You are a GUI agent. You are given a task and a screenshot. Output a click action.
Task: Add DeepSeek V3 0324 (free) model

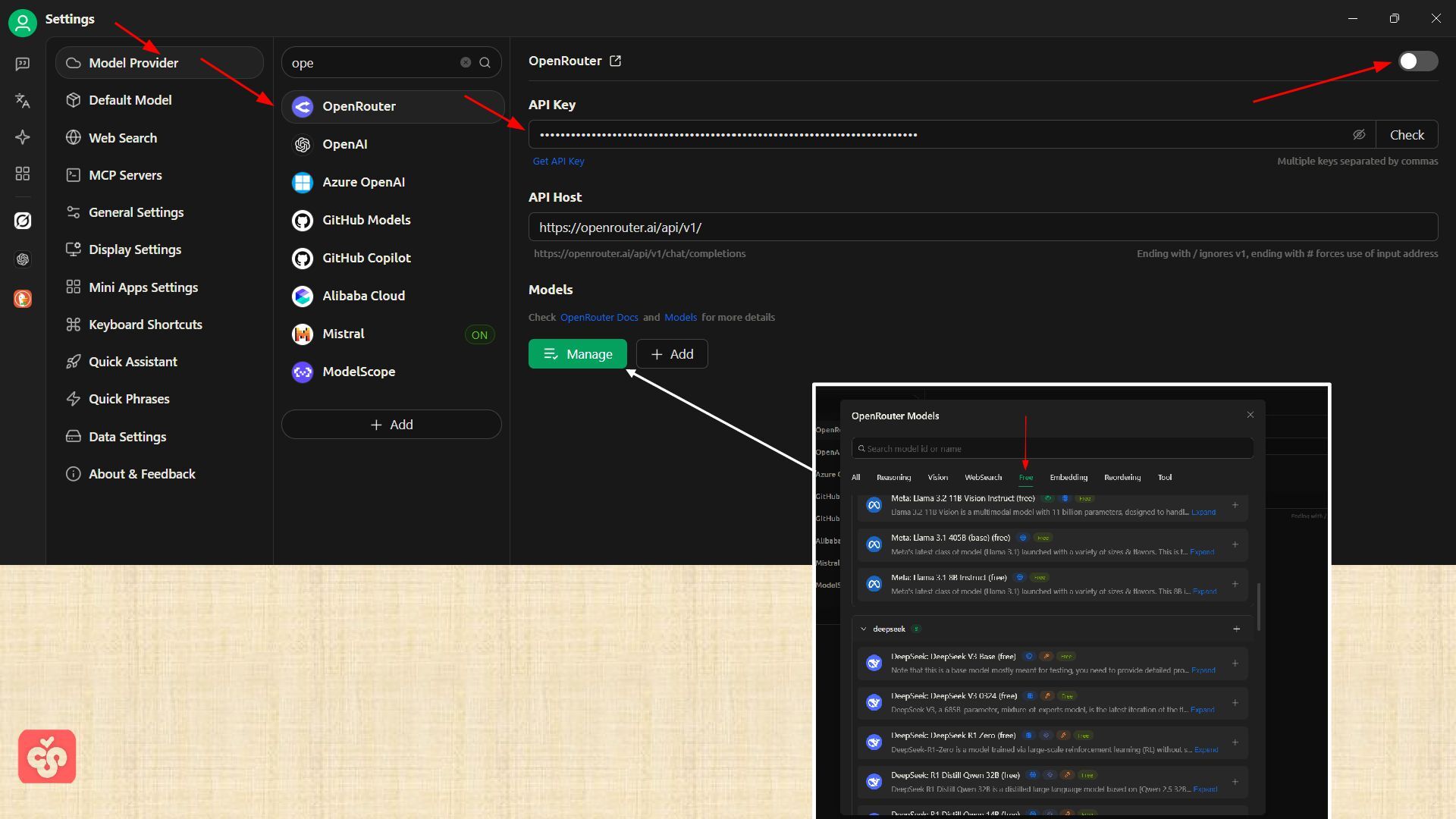coord(1235,702)
